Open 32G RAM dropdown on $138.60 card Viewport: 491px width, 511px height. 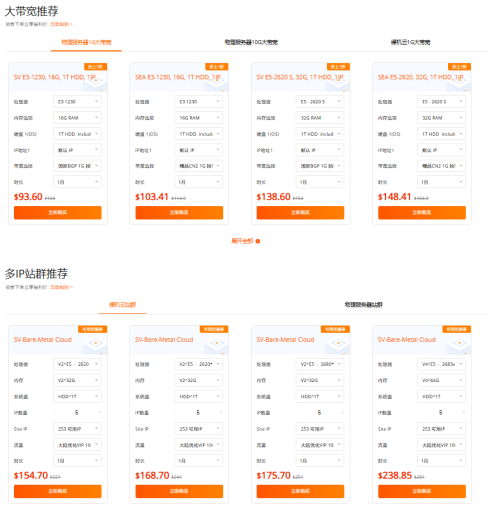click(x=320, y=118)
